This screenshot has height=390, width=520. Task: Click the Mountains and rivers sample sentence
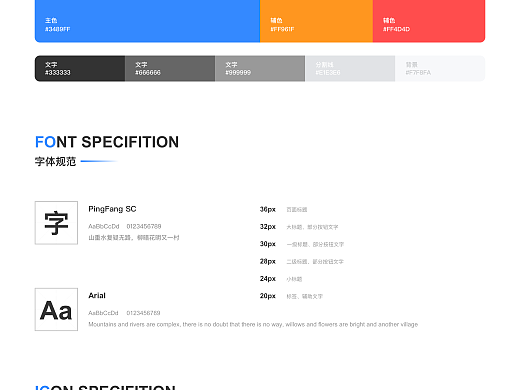253,324
